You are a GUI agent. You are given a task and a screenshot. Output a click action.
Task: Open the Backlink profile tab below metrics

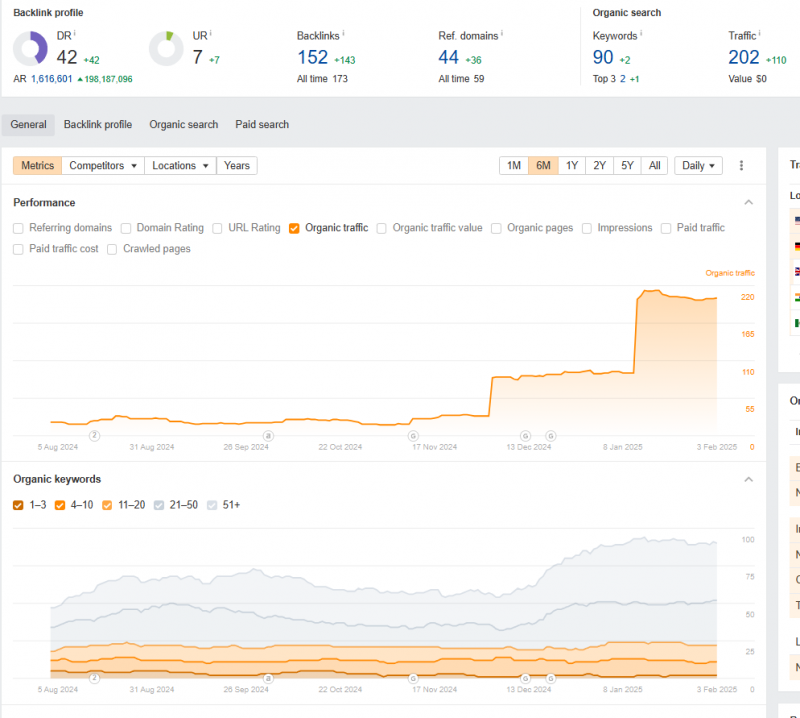pyautogui.click(x=98, y=125)
